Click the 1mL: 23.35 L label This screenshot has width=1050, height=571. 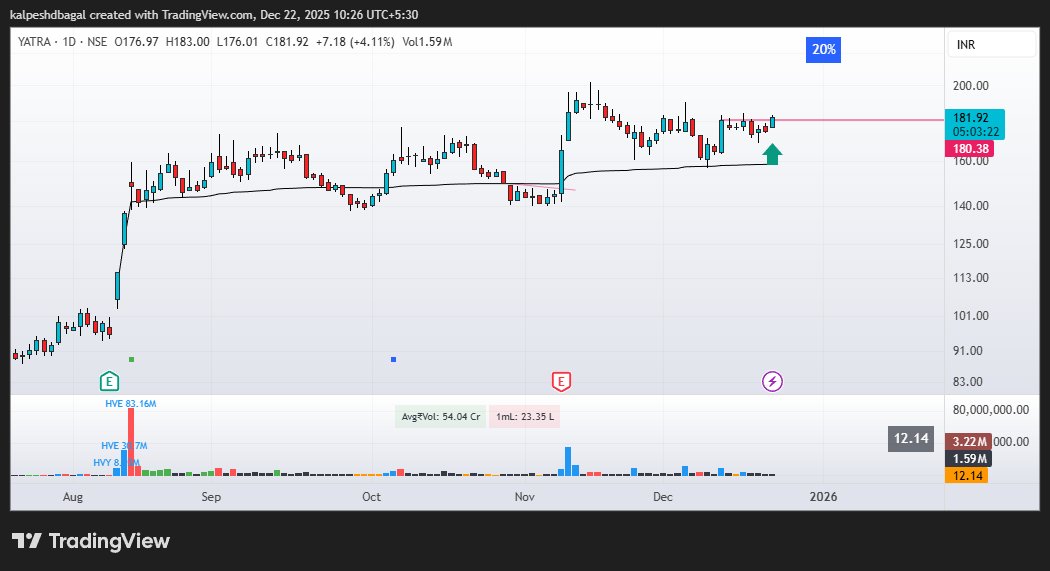click(524, 416)
